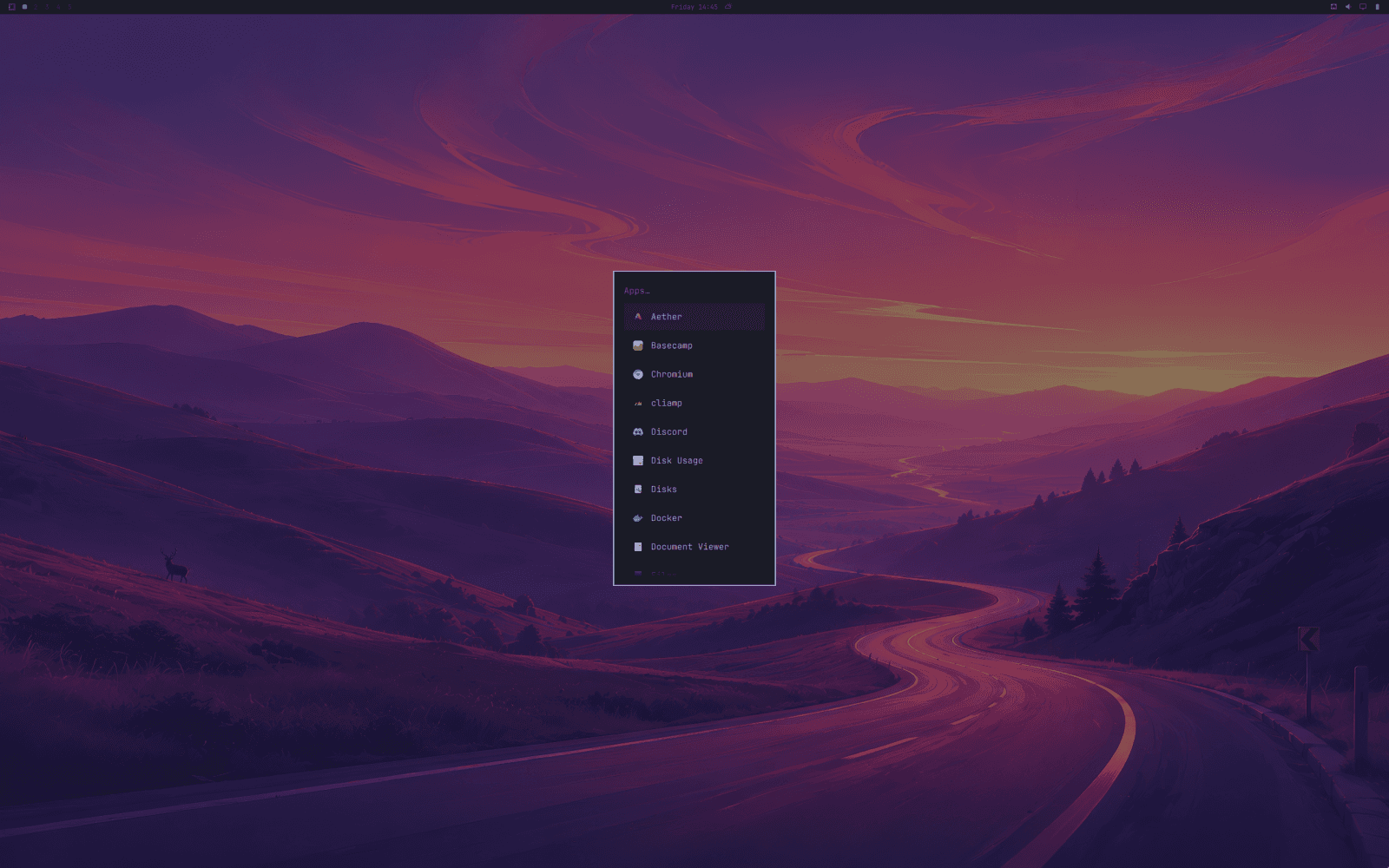The width and height of the screenshot is (1389, 868).
Task: Switch to workspace 2 in the top bar
Action: (36, 7)
